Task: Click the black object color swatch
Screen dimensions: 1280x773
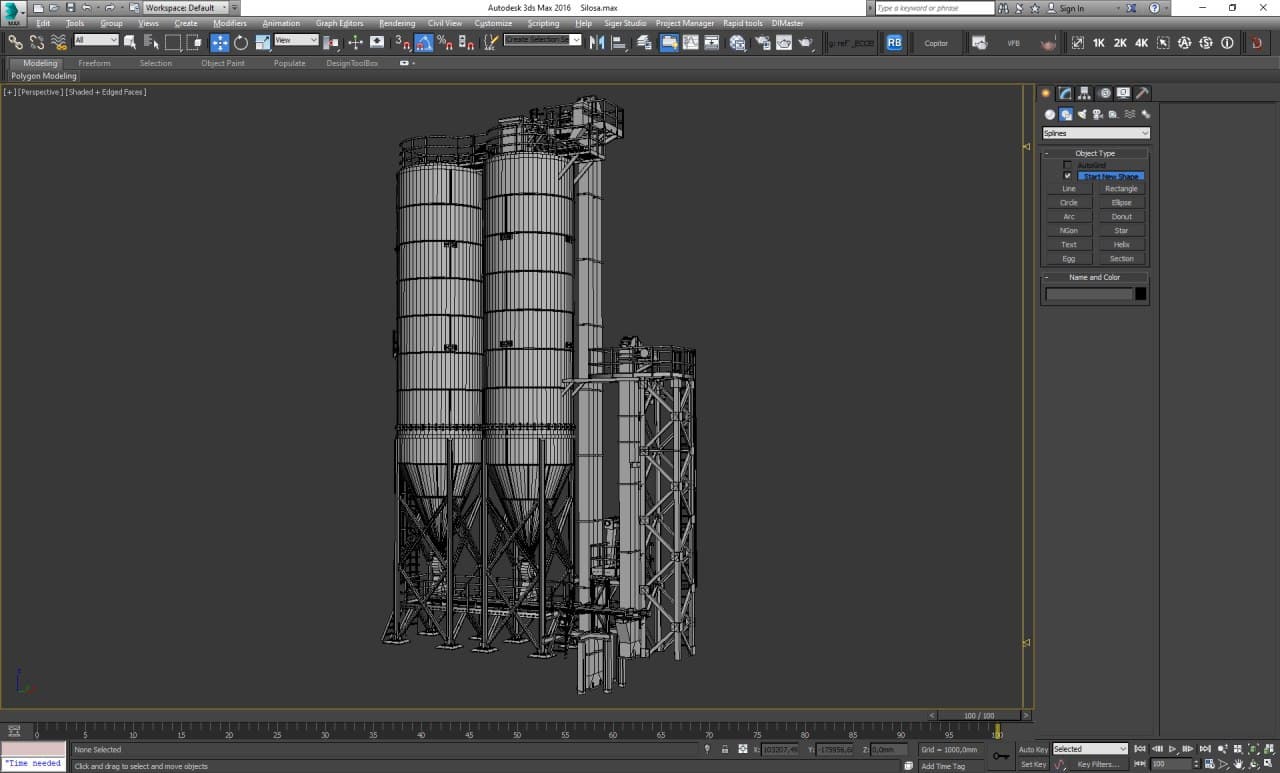Action: 1140,294
